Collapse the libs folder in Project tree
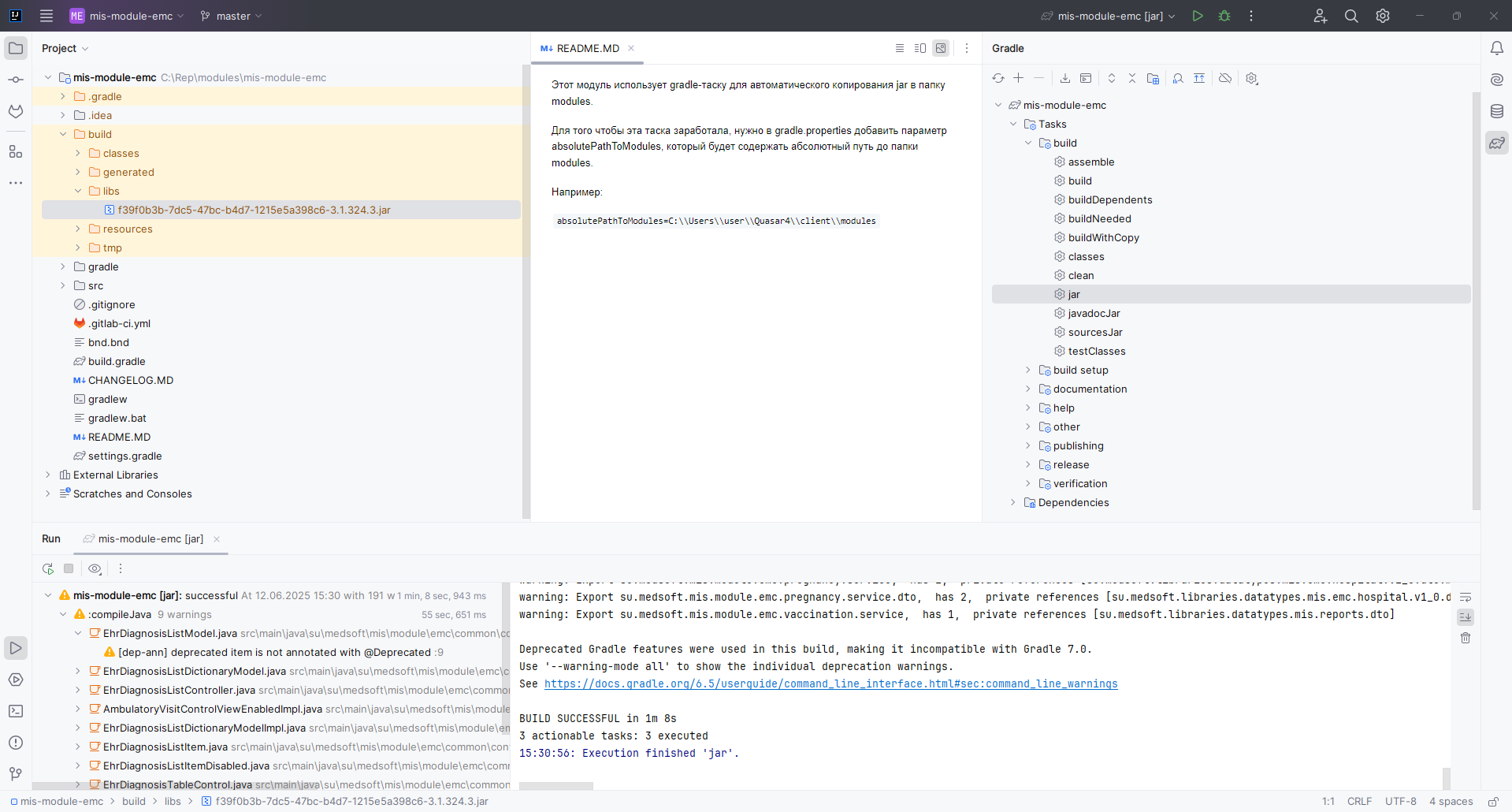This screenshot has height=812, width=1512. pyautogui.click(x=78, y=191)
